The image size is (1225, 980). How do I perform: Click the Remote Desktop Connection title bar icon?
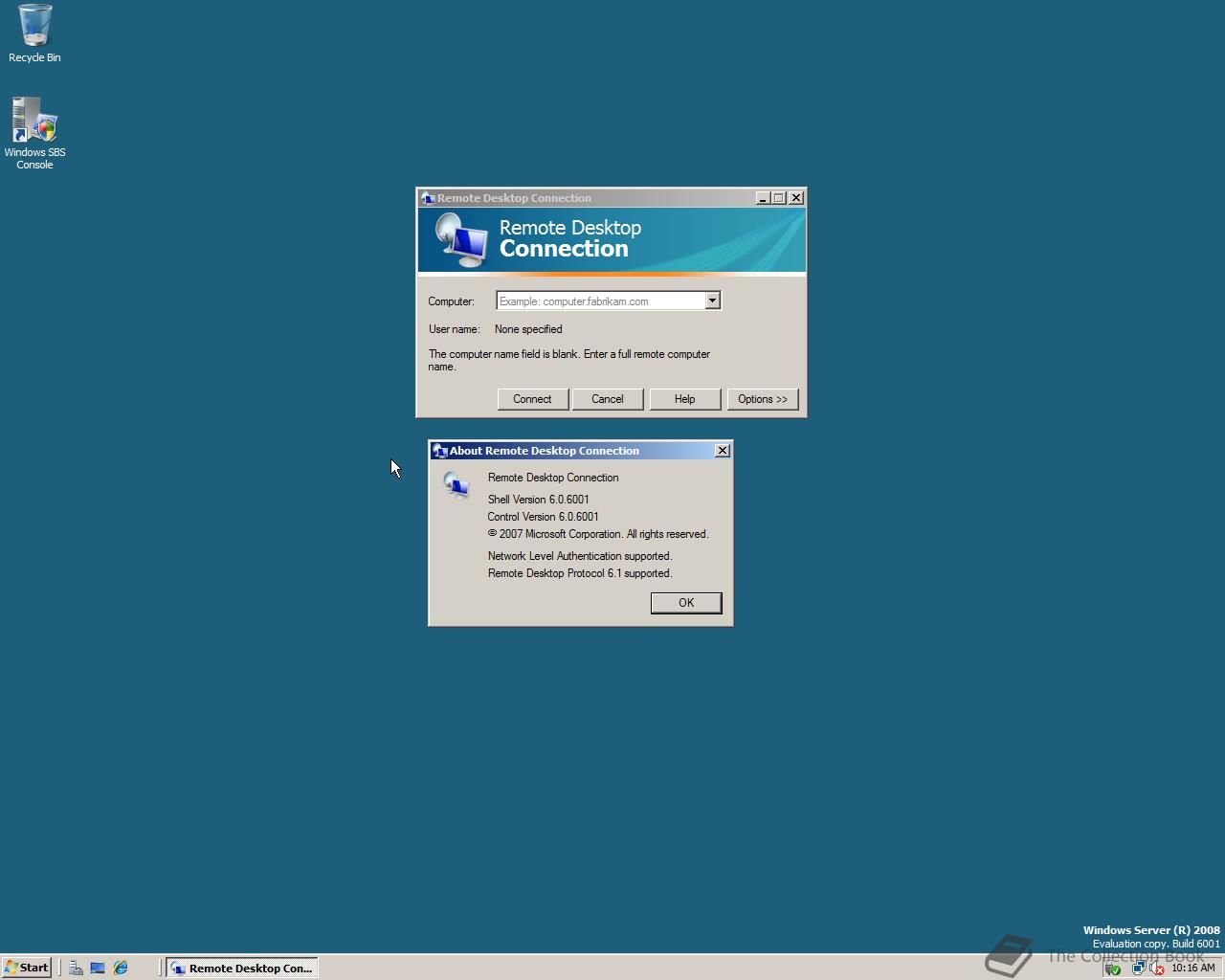(428, 198)
